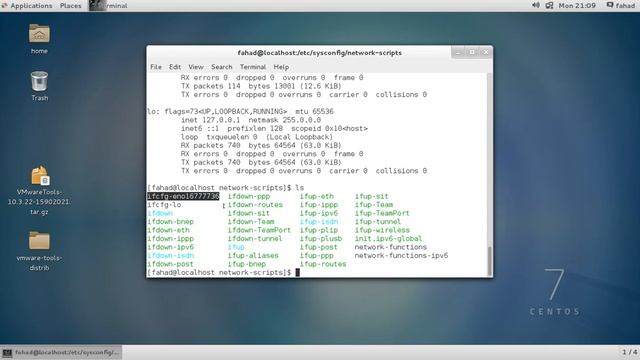The image size is (640, 360).
Task: Click the Terminal app menu in top panel
Action: coord(109,6)
